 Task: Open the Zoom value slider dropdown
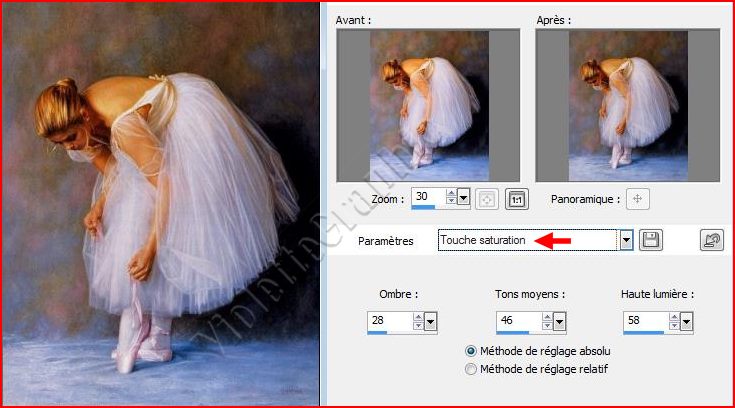pos(466,198)
